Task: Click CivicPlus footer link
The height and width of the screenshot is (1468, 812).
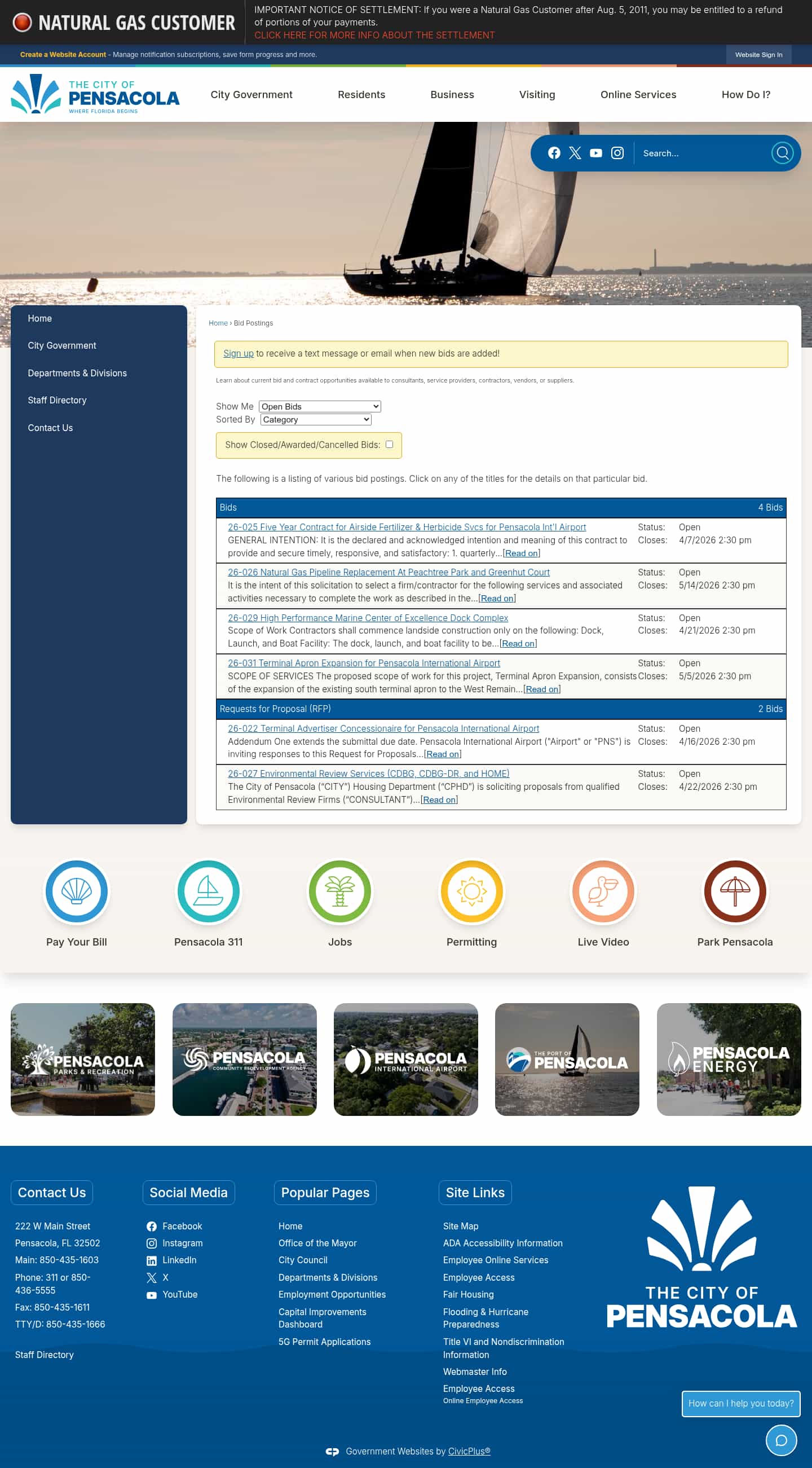Action: 469,1451
